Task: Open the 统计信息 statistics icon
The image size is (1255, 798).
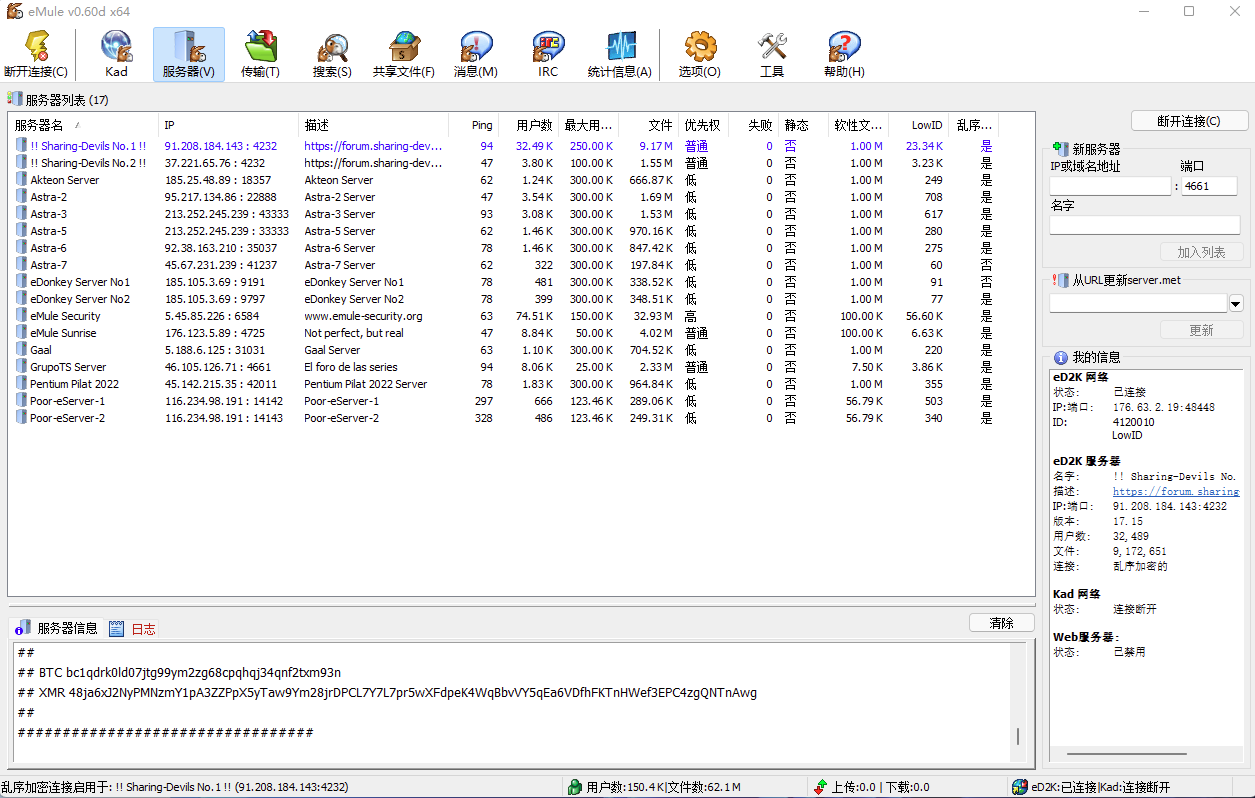Action: (620, 54)
